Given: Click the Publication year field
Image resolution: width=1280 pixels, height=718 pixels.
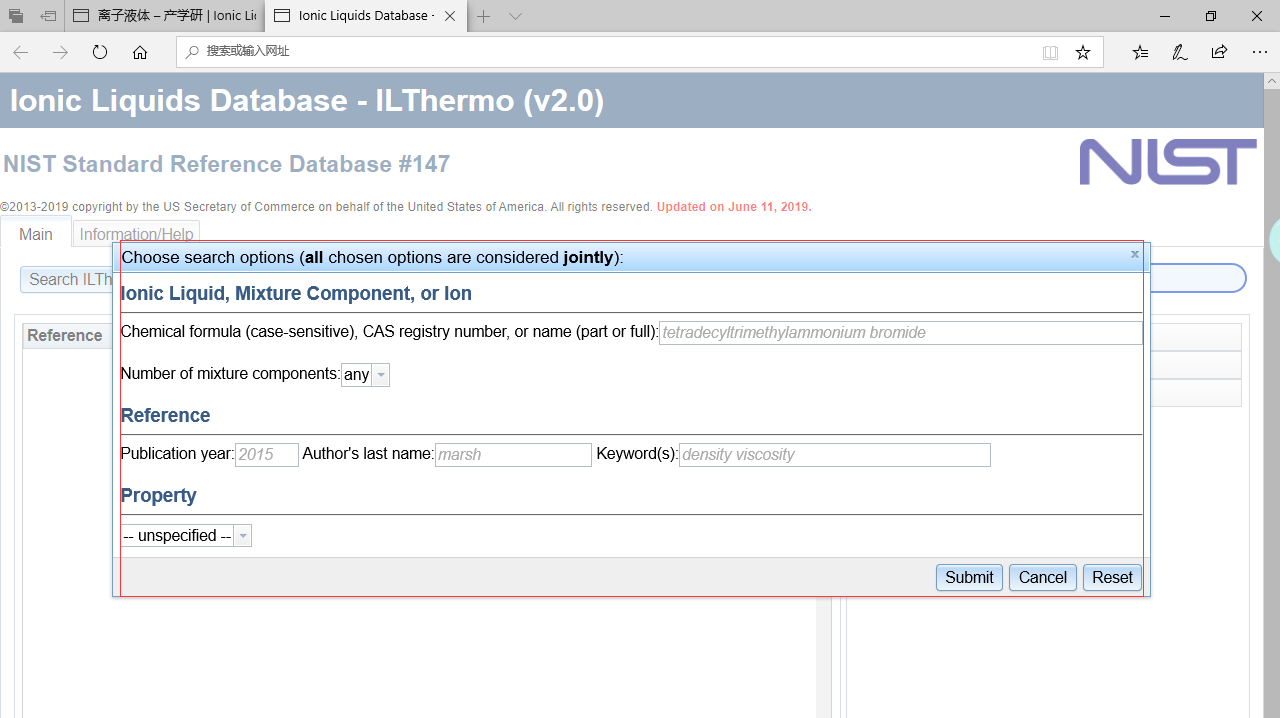Looking at the screenshot, I should (x=267, y=455).
